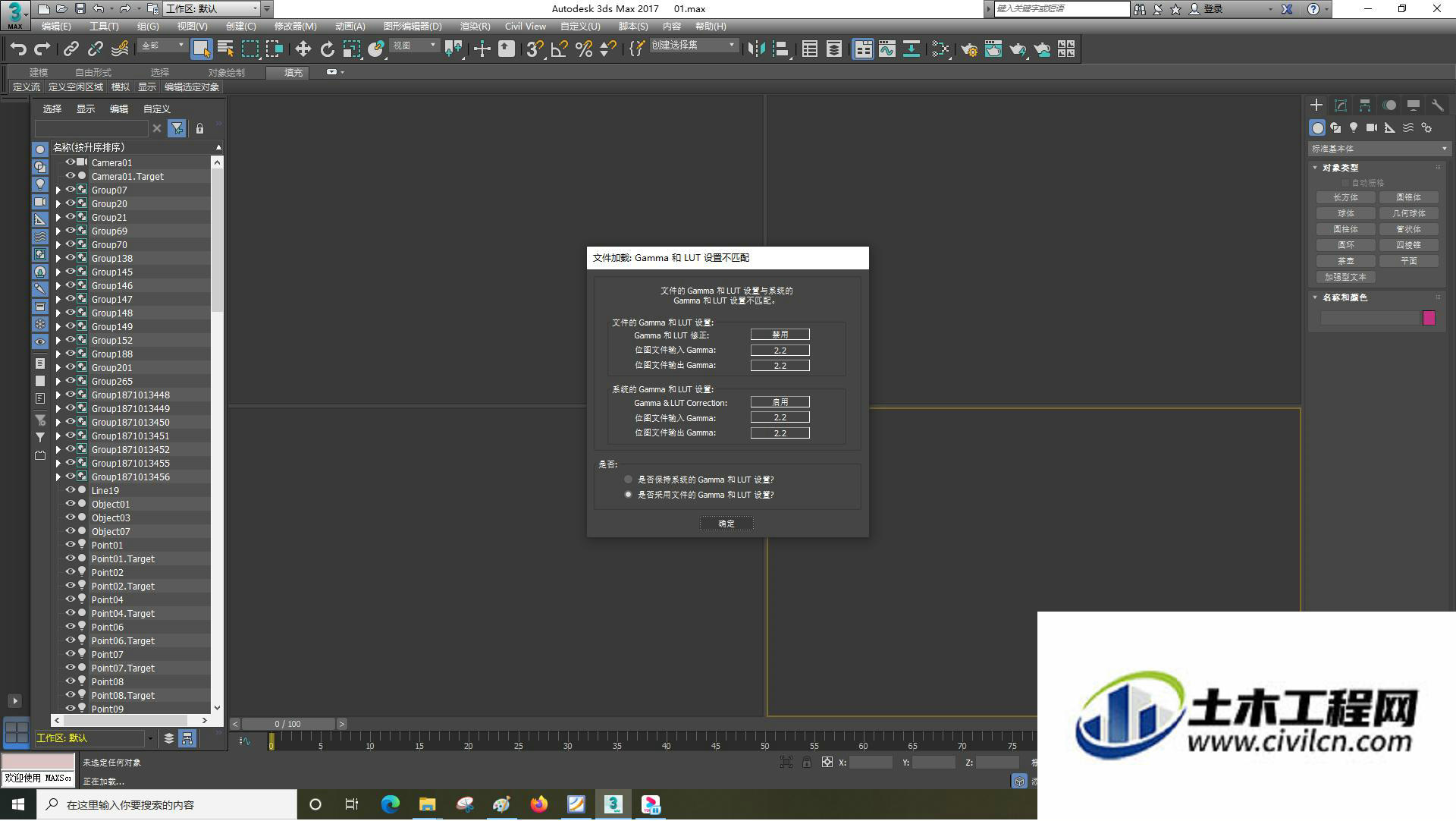
Task: Toggle visibility eye of Group1871013450
Action: pos(71,422)
